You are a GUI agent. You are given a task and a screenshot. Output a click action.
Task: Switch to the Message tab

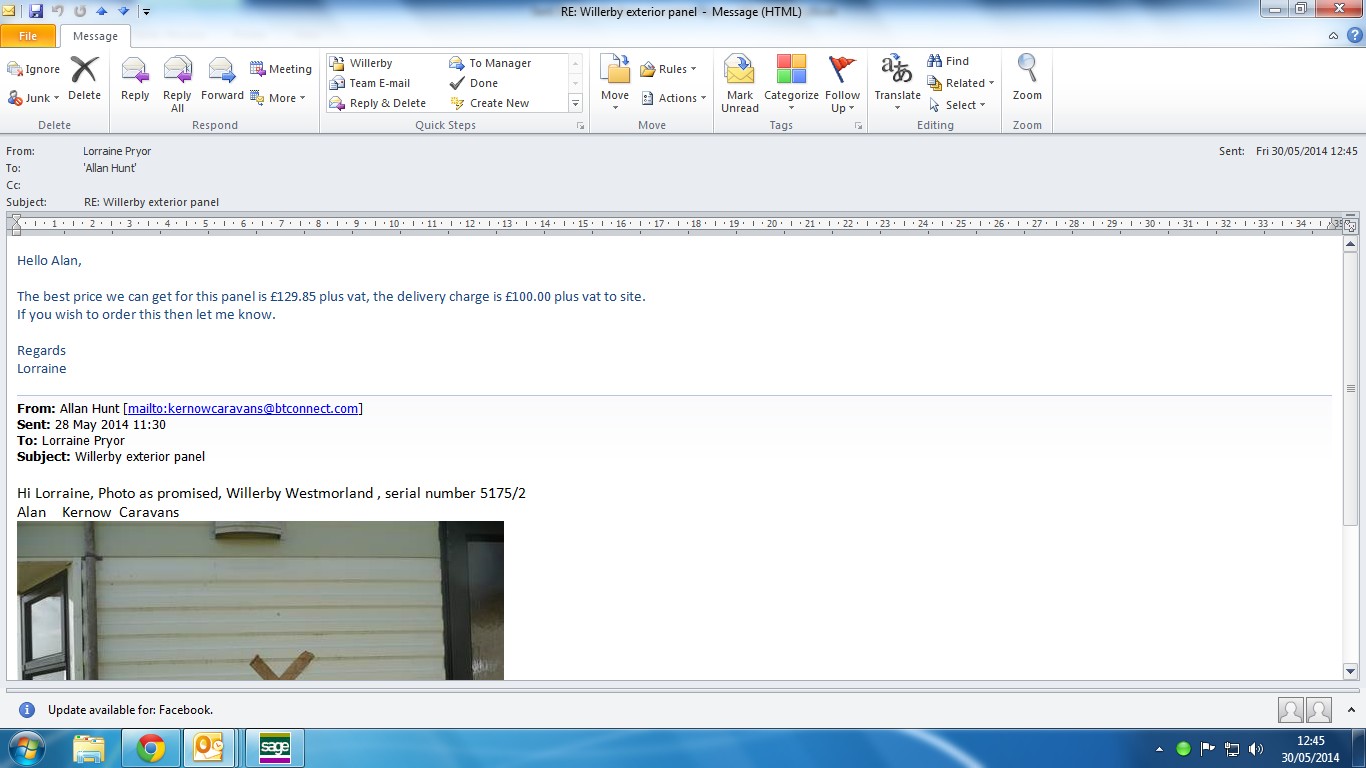click(x=95, y=36)
